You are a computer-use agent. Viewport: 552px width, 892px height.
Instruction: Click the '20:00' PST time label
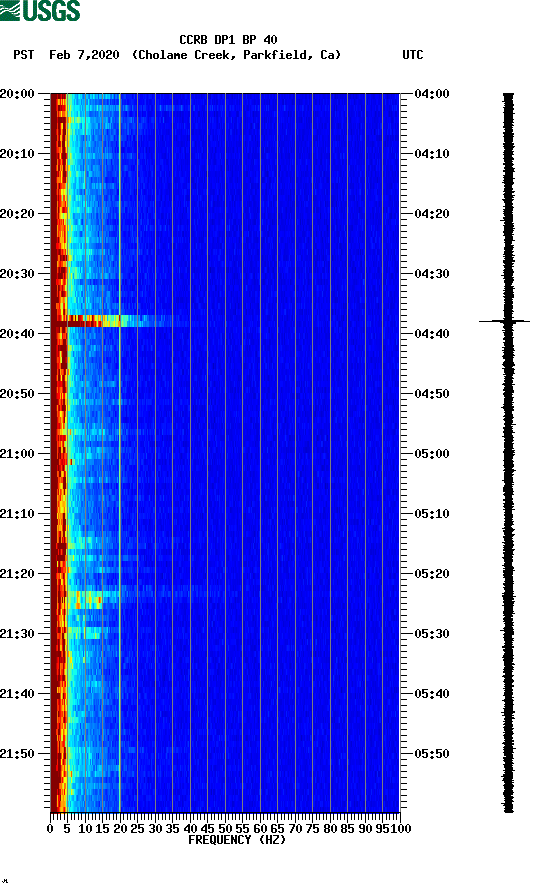(17, 93)
